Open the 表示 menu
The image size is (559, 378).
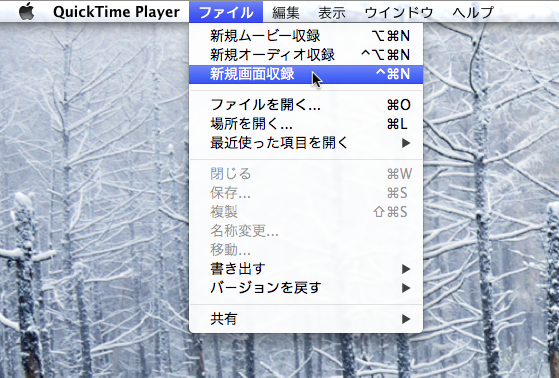[x=332, y=12]
